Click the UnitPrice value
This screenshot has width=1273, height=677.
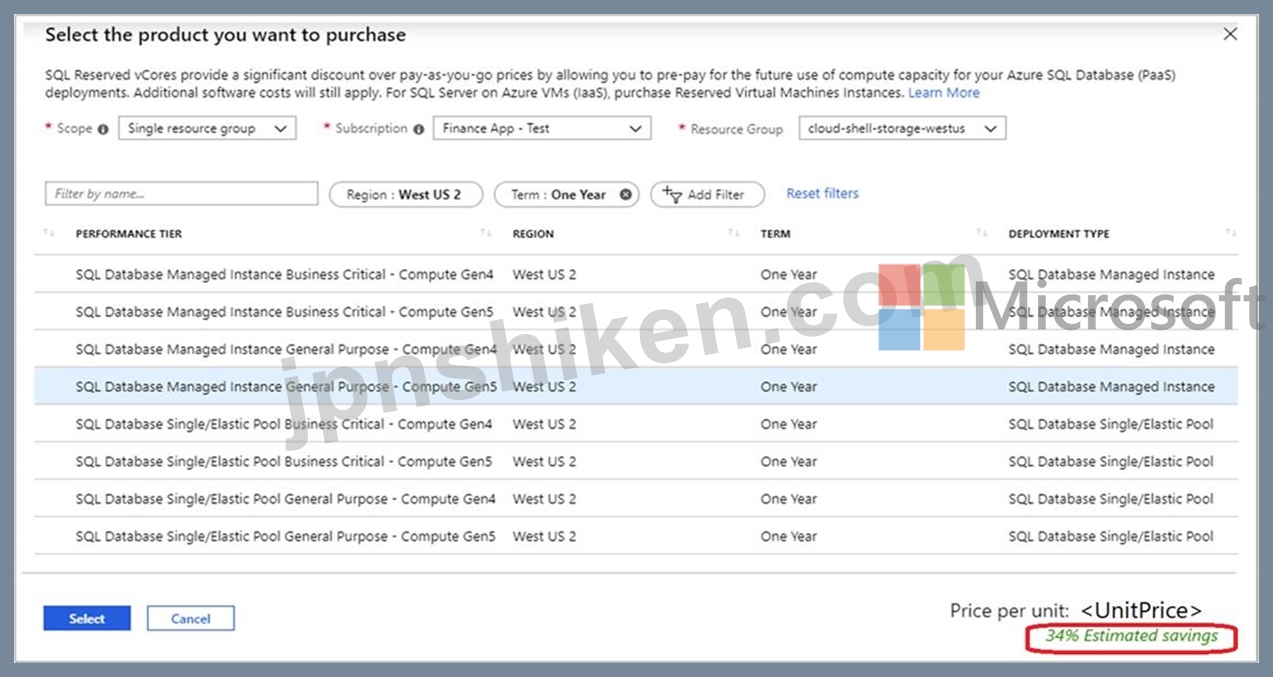point(1141,610)
